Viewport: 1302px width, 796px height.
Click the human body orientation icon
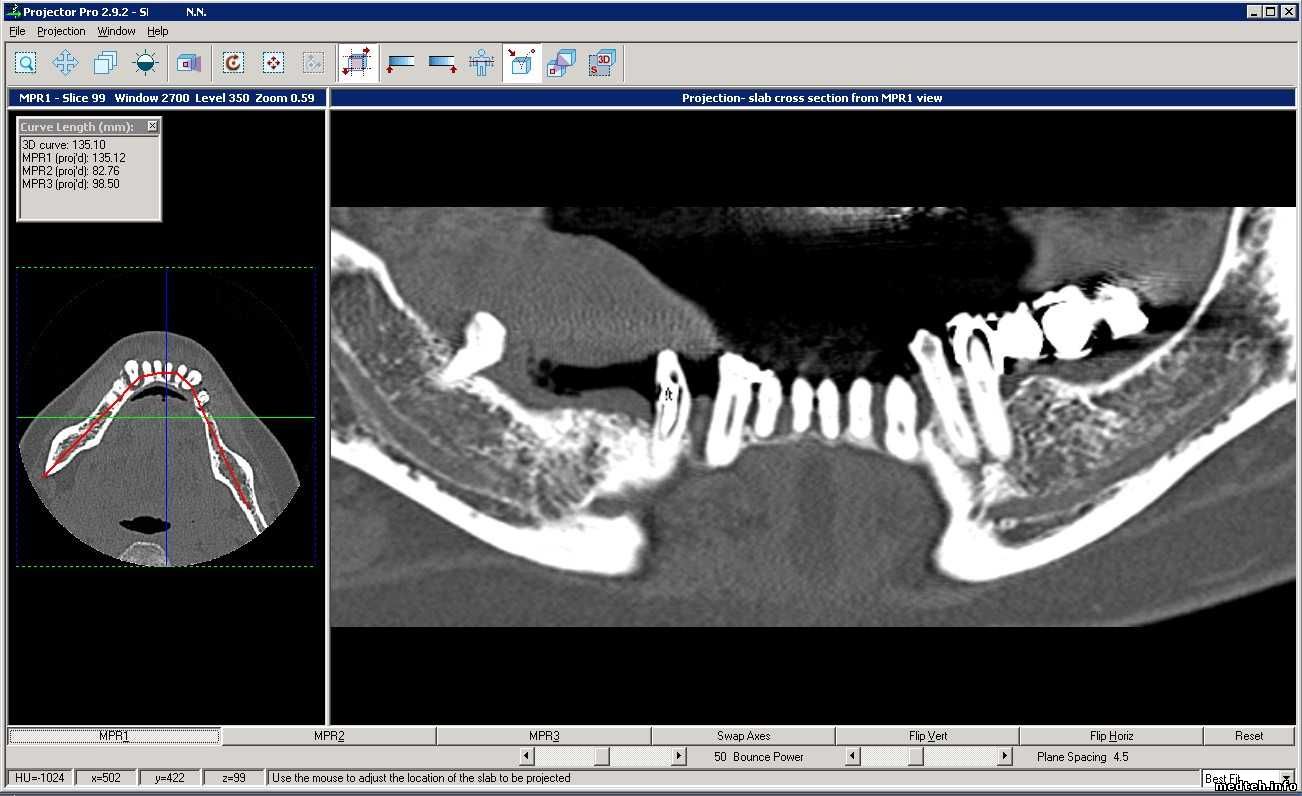tap(482, 64)
